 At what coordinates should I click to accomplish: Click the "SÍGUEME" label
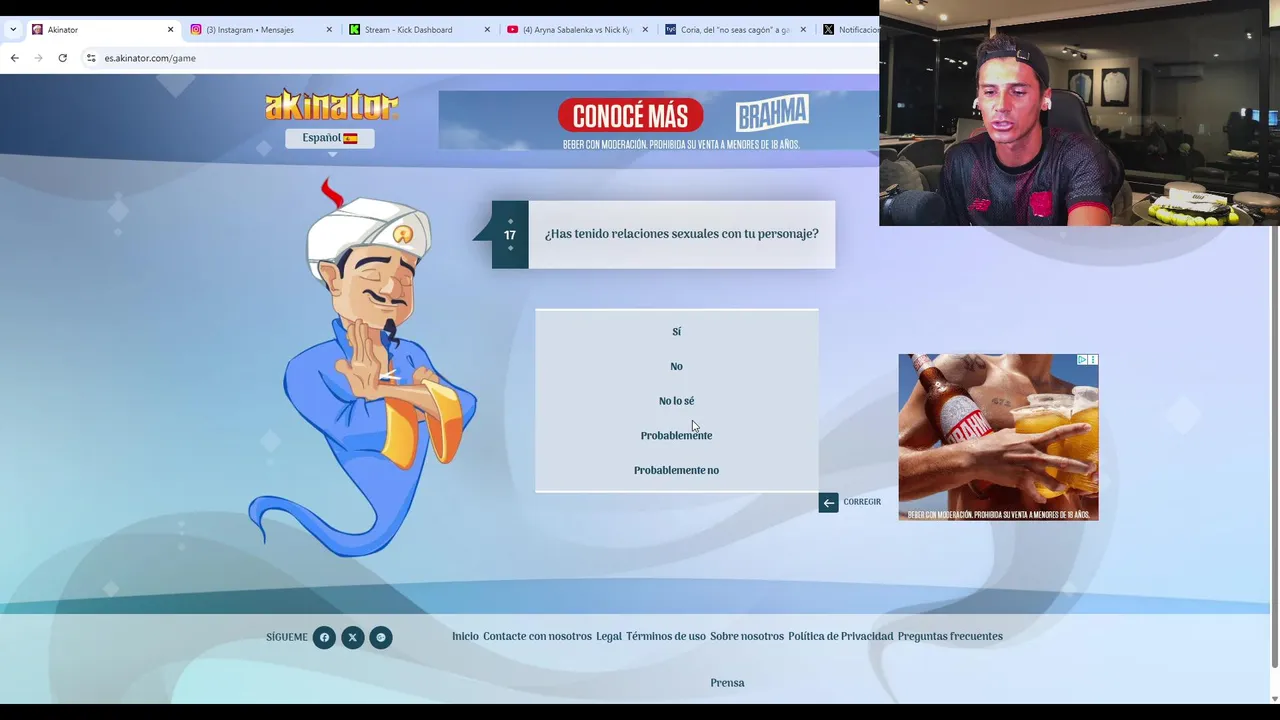pos(287,637)
